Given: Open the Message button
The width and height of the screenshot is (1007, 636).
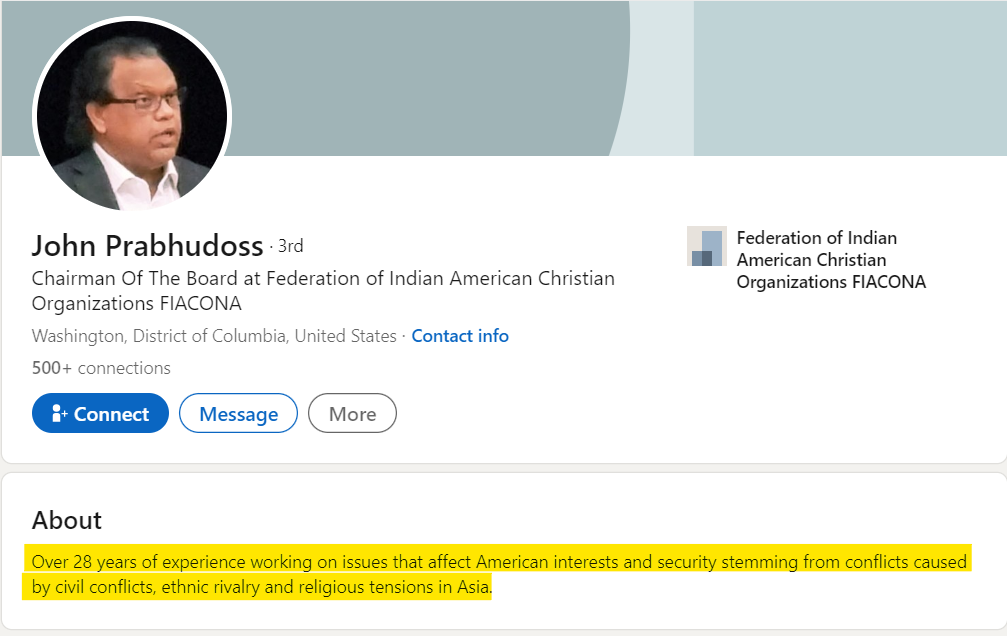Looking at the screenshot, I should click(x=238, y=413).
